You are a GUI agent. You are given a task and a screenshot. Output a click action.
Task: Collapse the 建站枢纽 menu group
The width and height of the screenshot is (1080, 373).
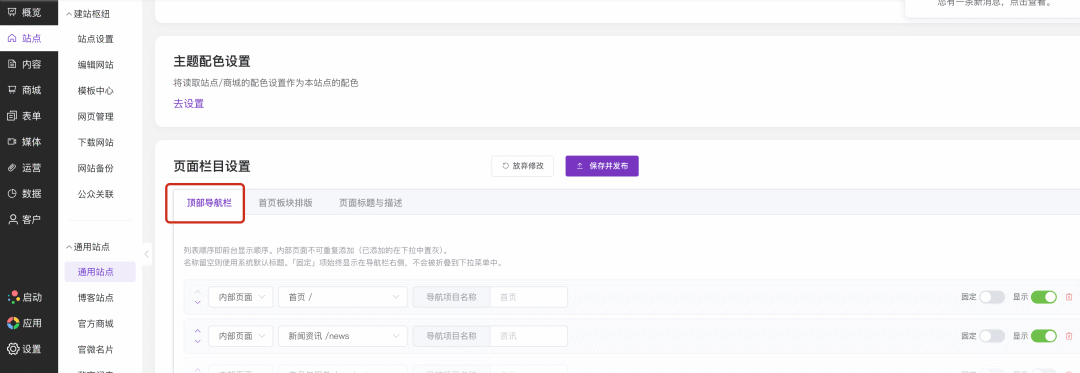tap(87, 14)
